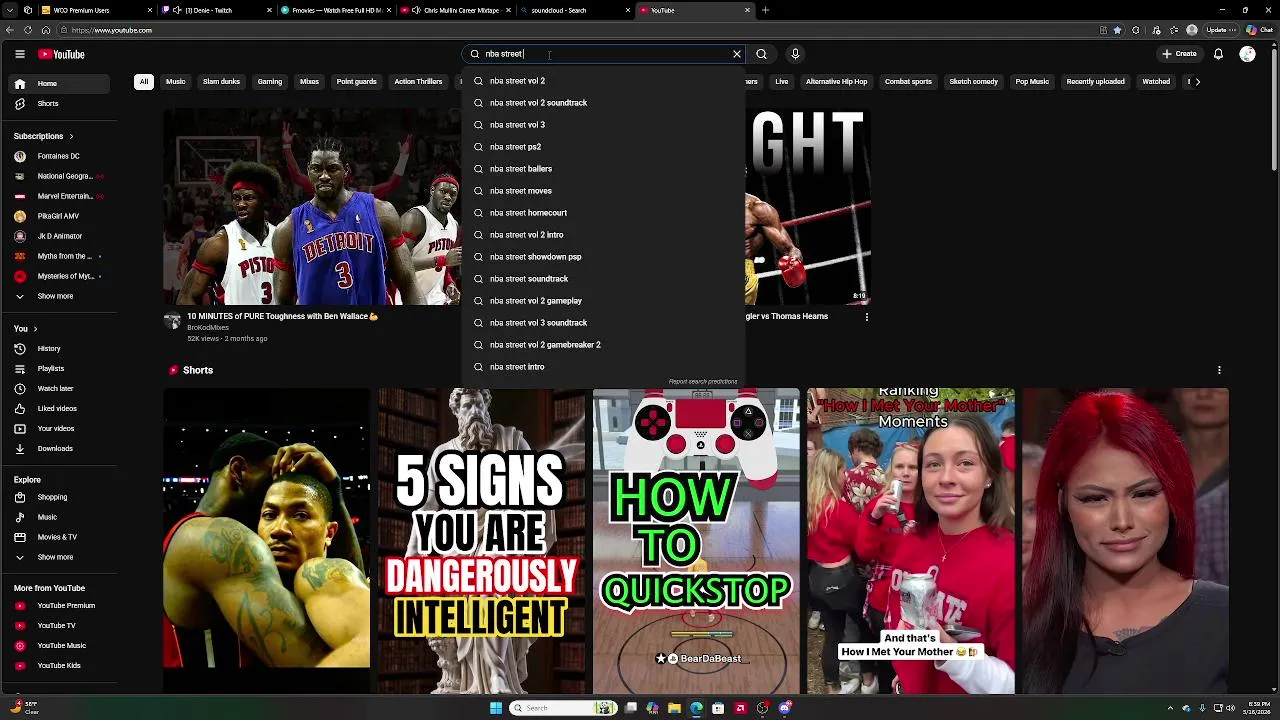This screenshot has width=1280, height=720.
Task: Open YouTube Premium link
Action: click(59, 606)
